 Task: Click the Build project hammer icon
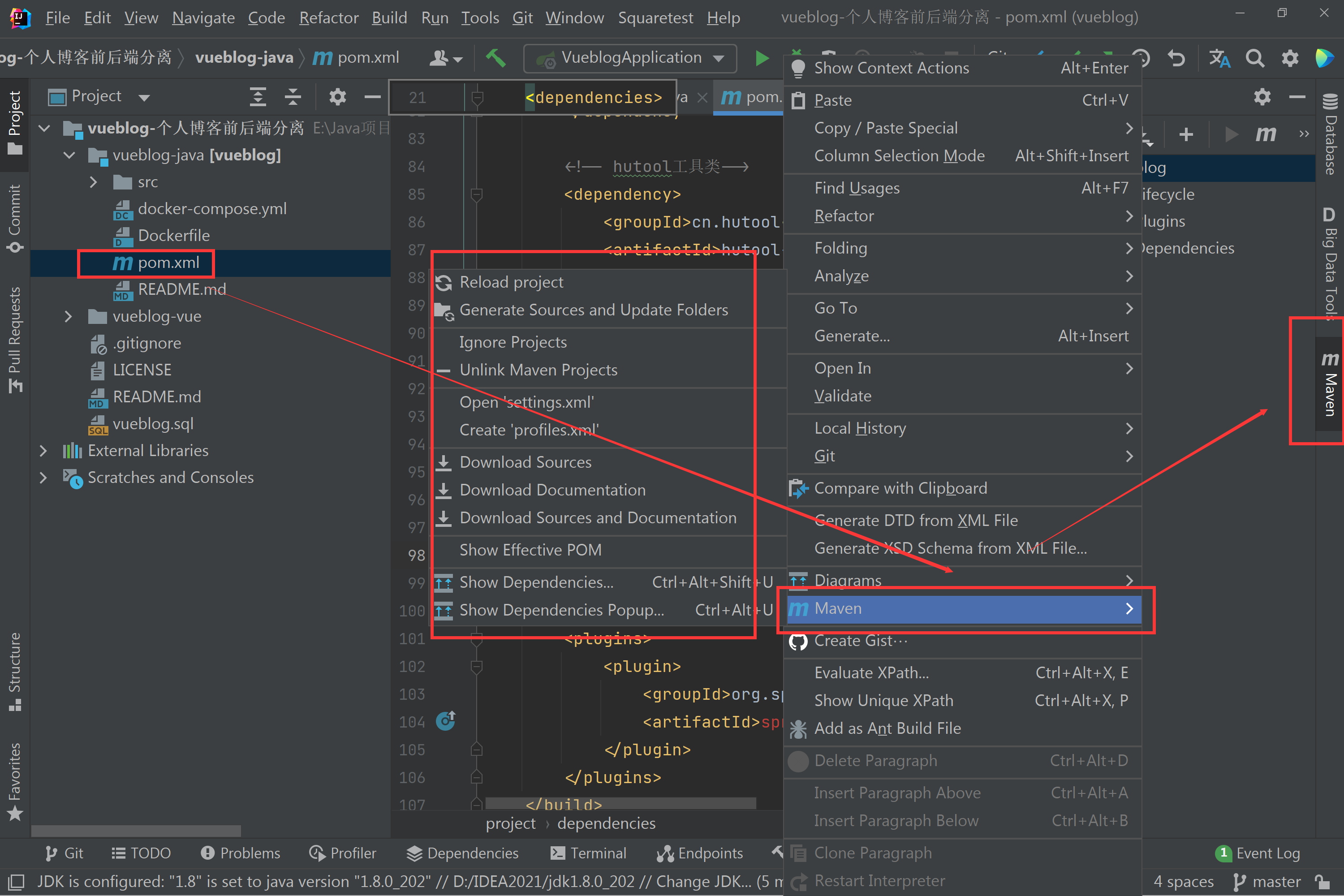[495, 58]
